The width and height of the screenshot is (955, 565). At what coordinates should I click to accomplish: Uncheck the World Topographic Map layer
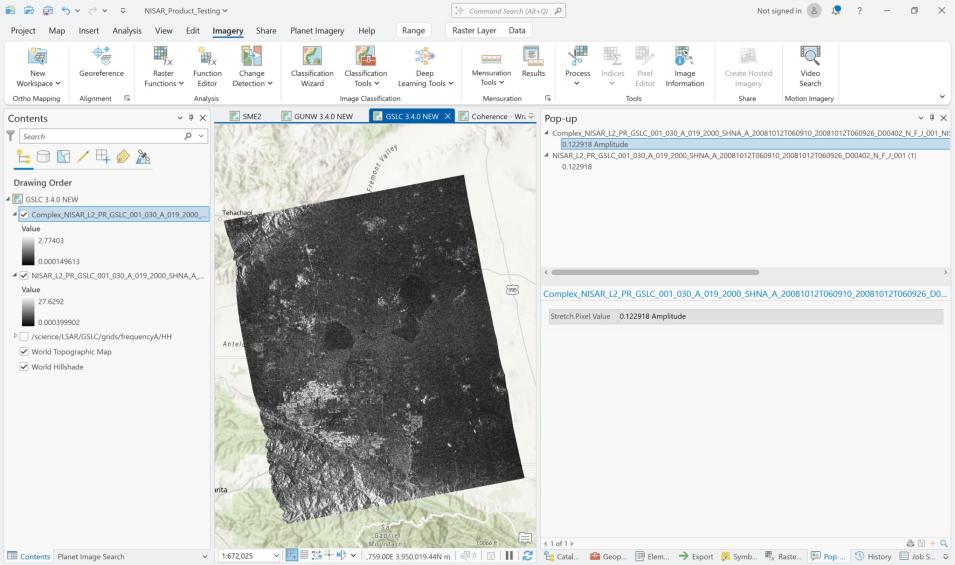[x=25, y=352]
